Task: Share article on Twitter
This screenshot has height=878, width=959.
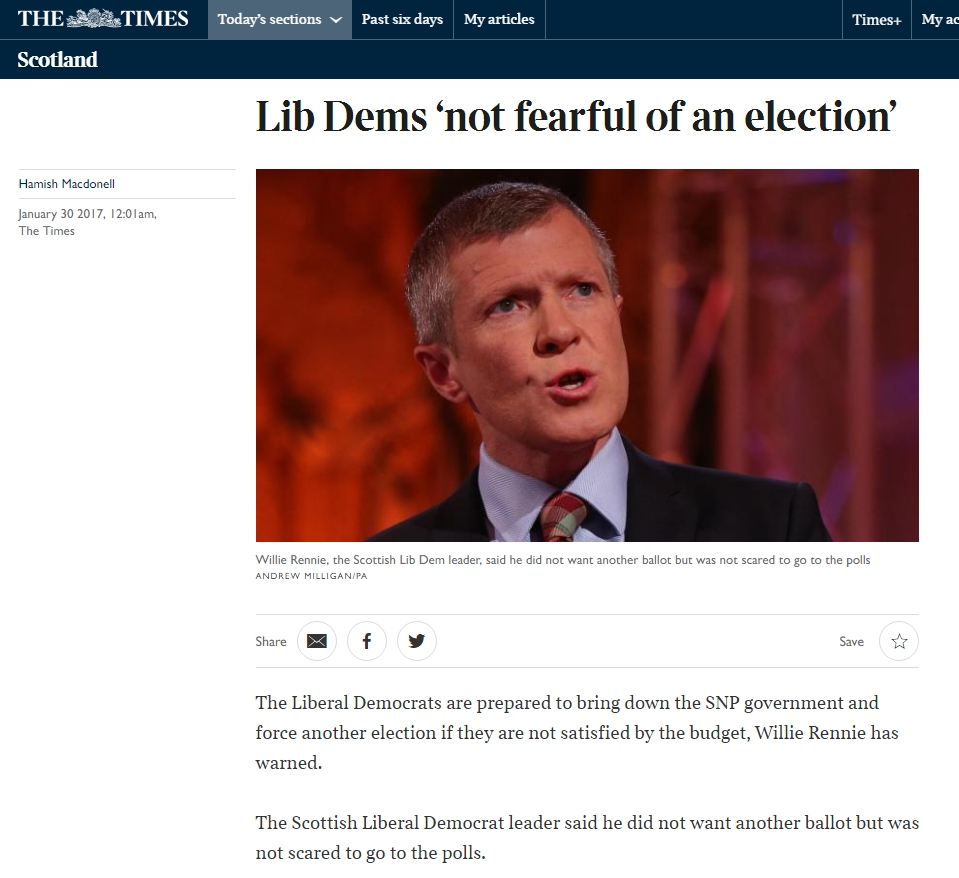Action: pyautogui.click(x=417, y=641)
